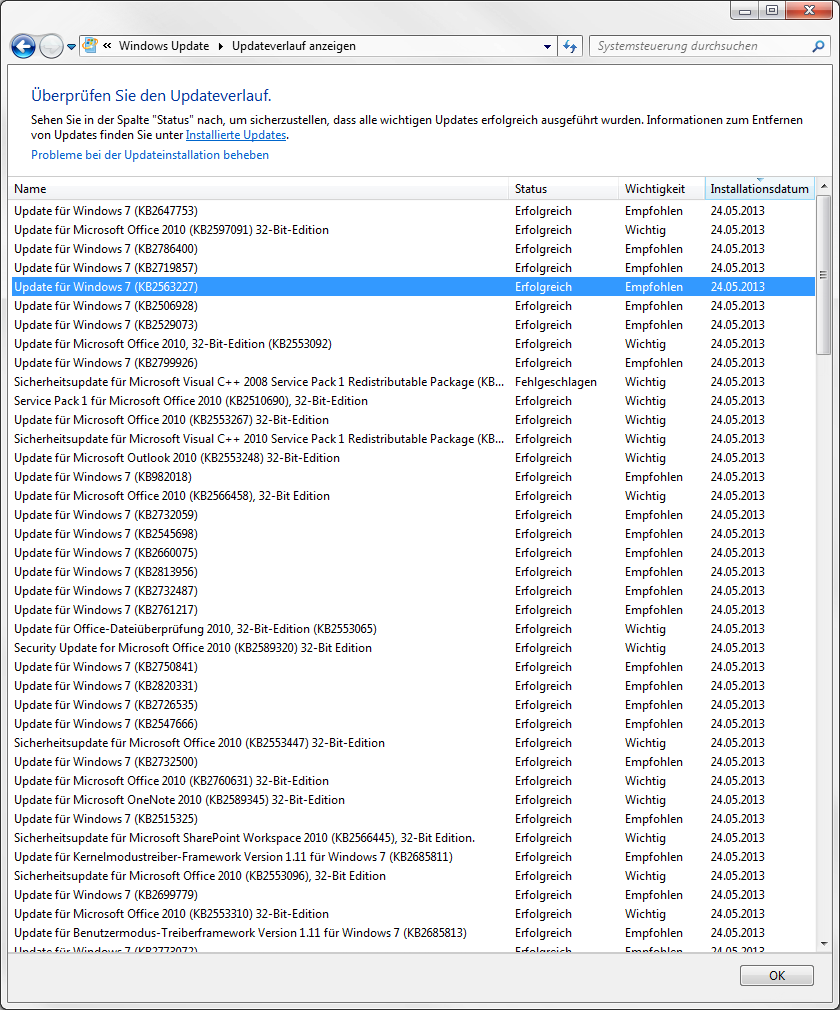840x1010 pixels.
Task: Open the address bar history dropdown
Action: coord(548,46)
